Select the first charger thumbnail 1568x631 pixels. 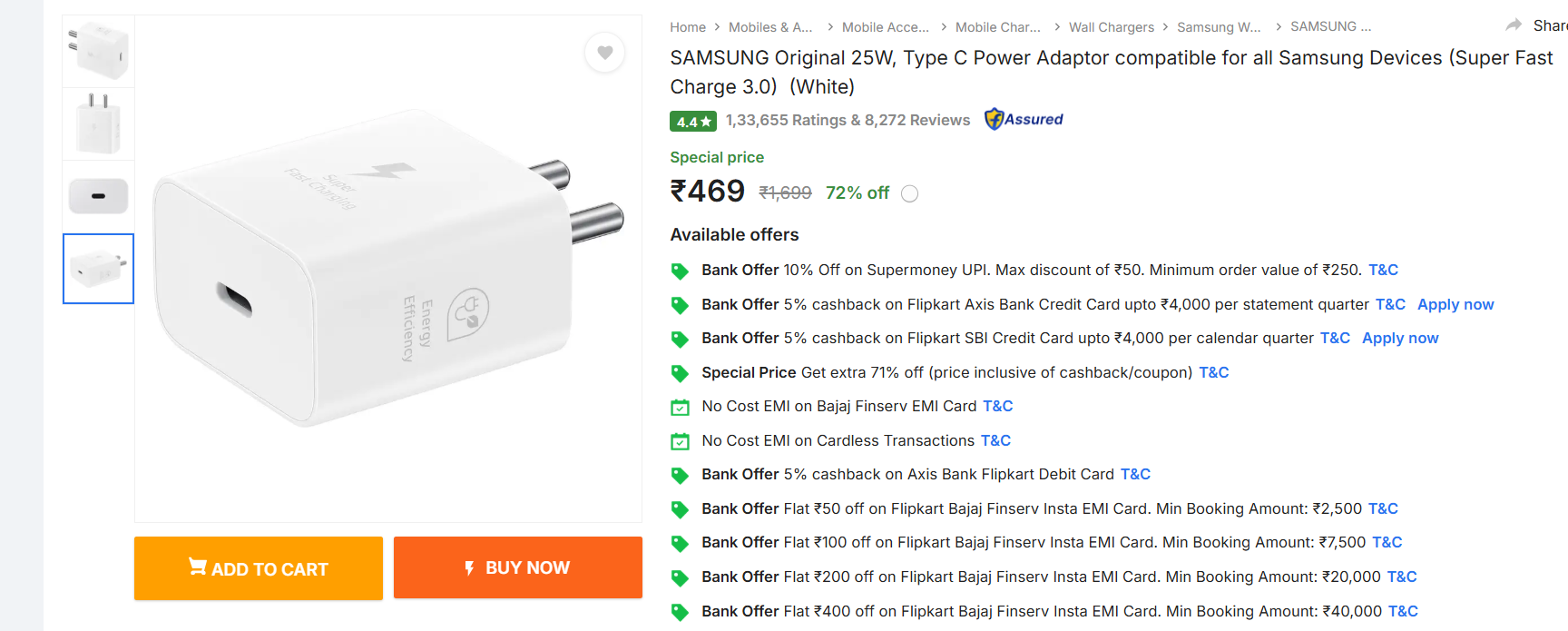98,51
